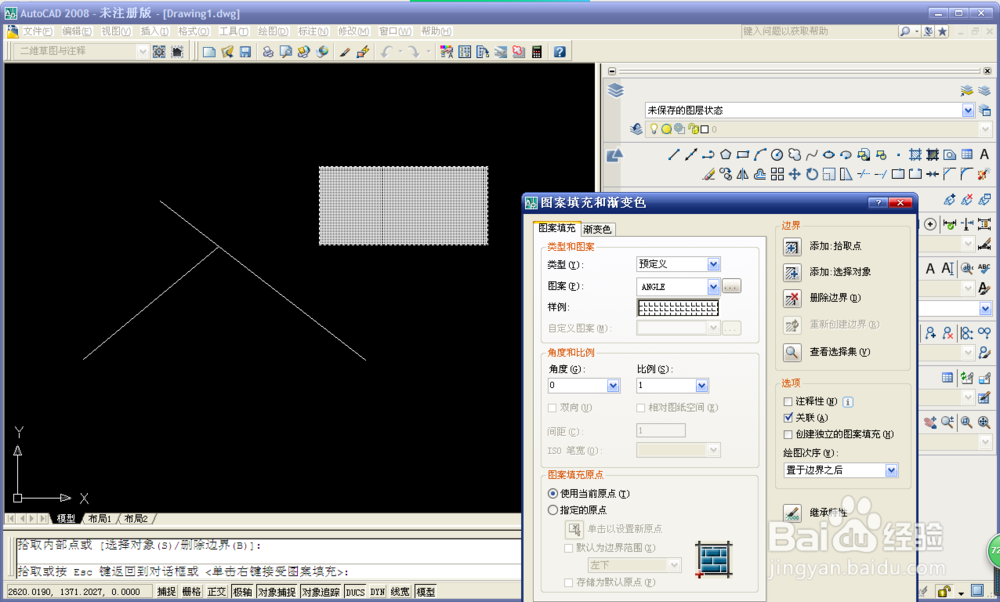This screenshot has width=1000, height=602.
Task: Switch to the 布局1 layout tab
Action: click(x=100, y=519)
